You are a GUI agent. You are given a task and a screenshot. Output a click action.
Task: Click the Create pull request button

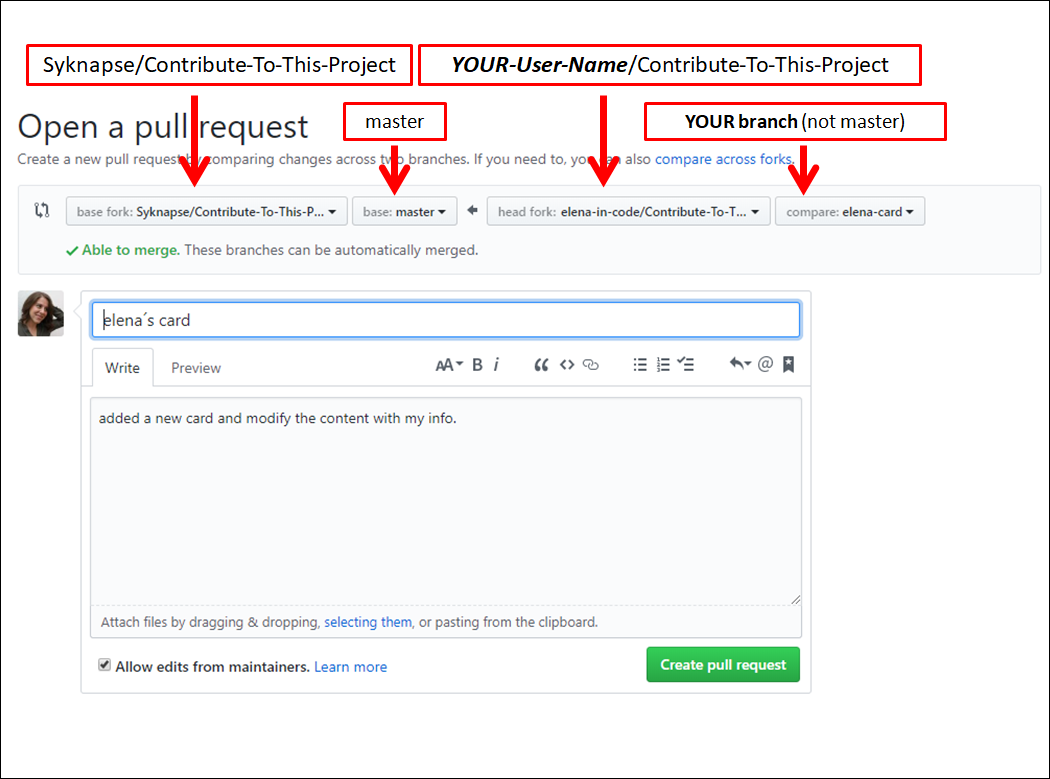point(723,664)
